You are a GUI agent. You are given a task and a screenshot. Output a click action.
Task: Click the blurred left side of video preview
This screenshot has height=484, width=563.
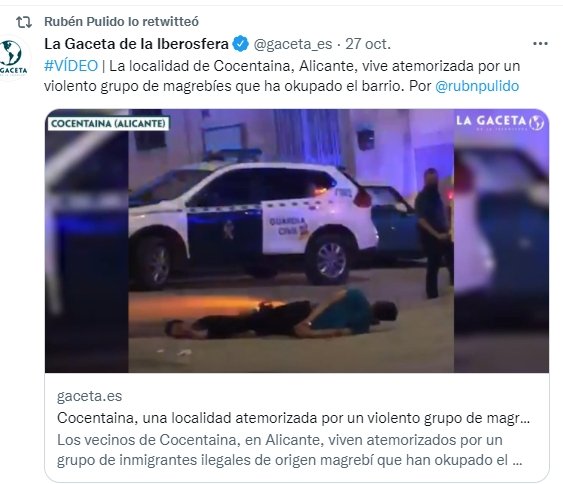click(x=87, y=241)
